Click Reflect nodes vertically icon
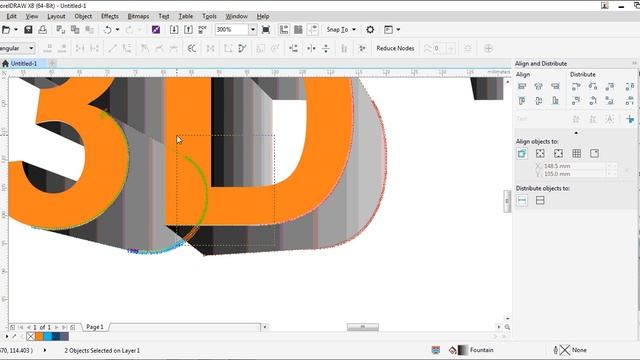640x360 pixels. click(326, 49)
